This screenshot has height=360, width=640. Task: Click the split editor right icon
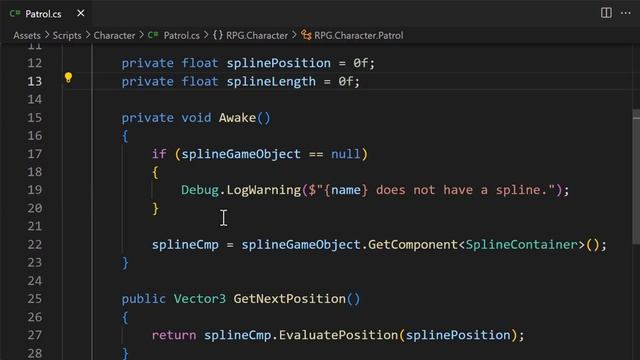pos(606,13)
